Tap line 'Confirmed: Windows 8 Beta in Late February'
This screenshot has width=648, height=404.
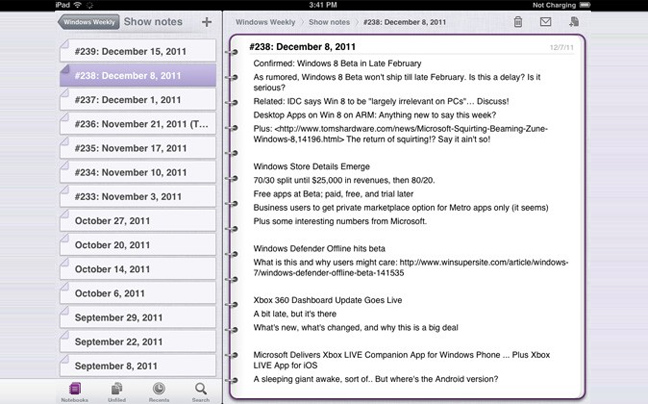coord(337,63)
